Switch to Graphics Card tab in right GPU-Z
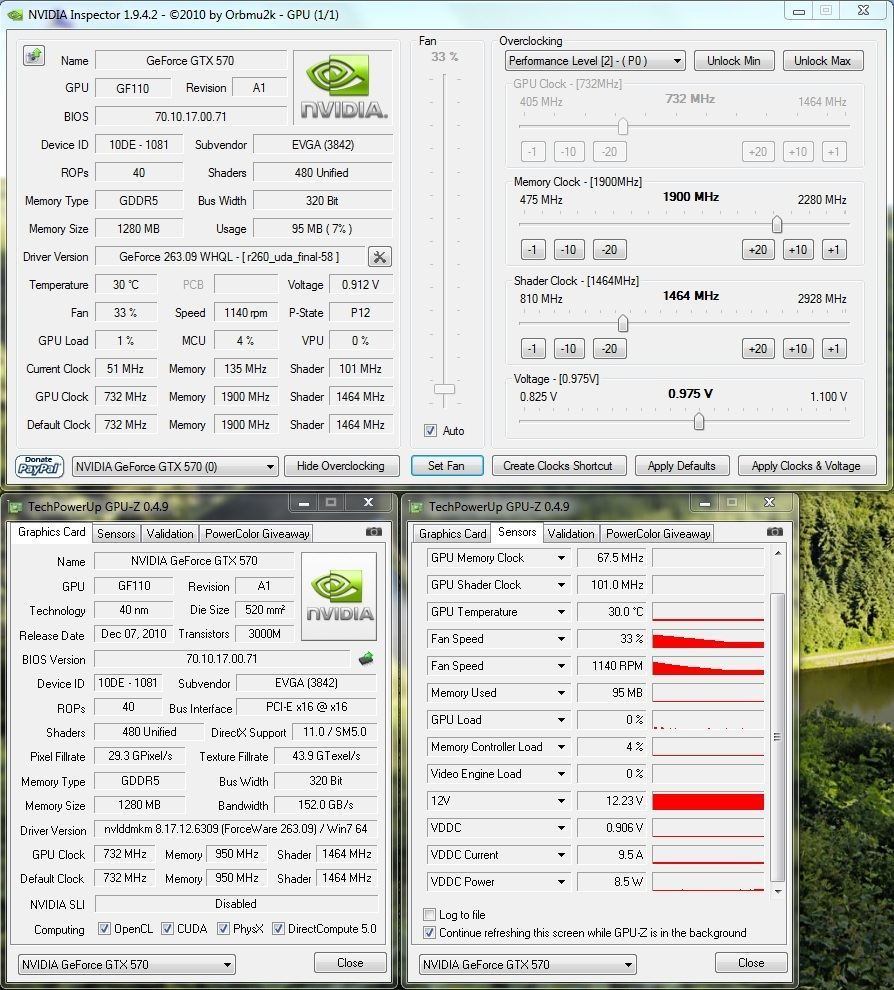 (x=453, y=534)
